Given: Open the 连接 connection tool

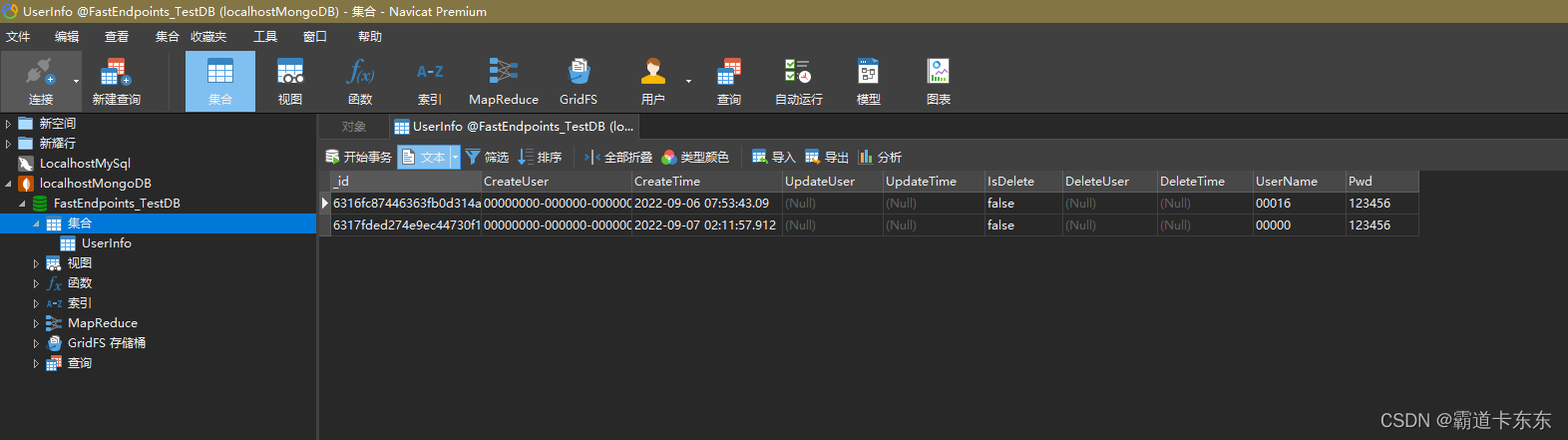Looking at the screenshot, I should coord(40,81).
